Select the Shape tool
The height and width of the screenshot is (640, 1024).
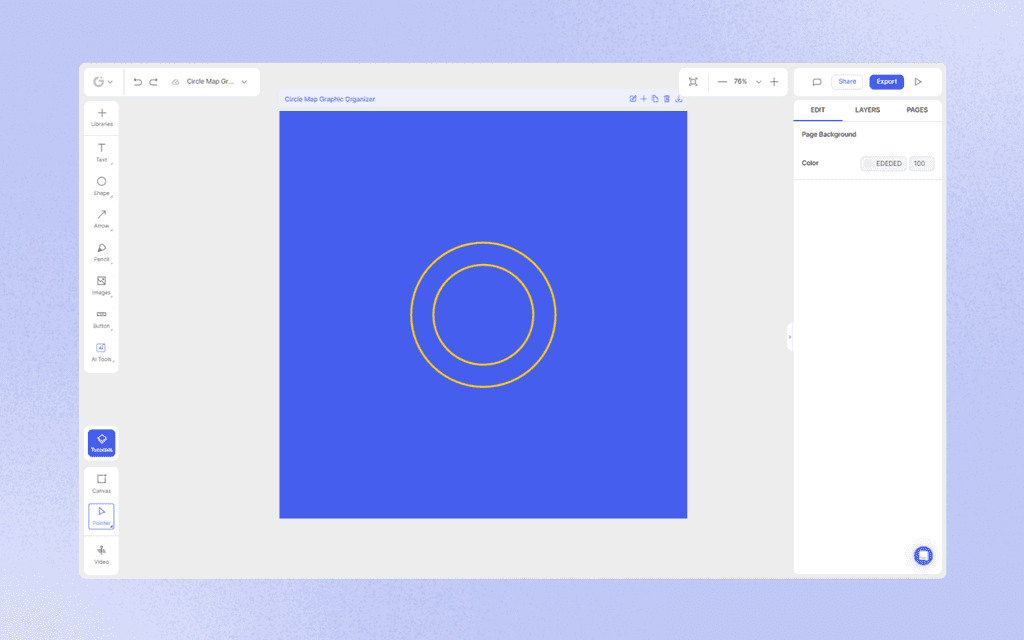(x=101, y=186)
